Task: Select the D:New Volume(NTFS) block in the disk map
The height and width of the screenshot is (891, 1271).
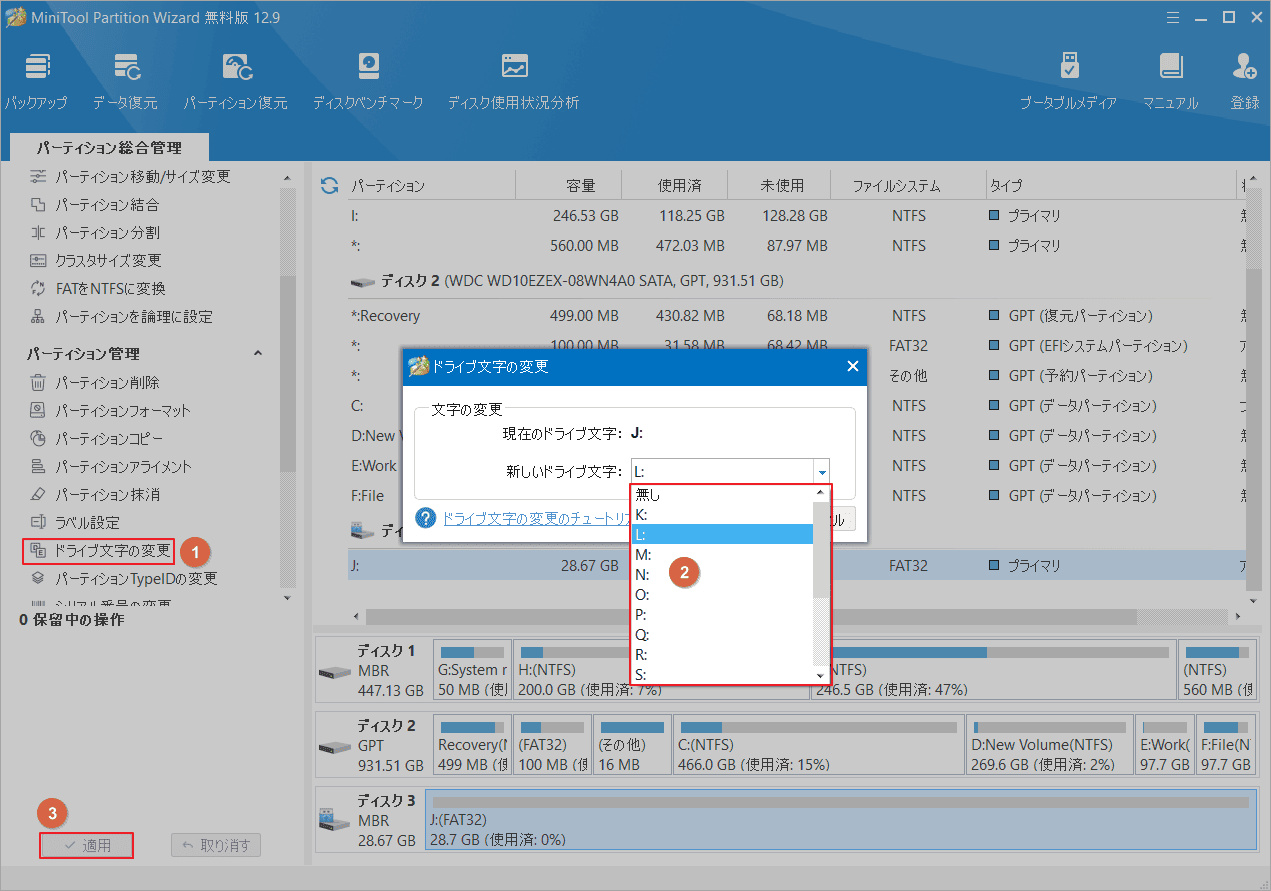Action: coord(1050,745)
